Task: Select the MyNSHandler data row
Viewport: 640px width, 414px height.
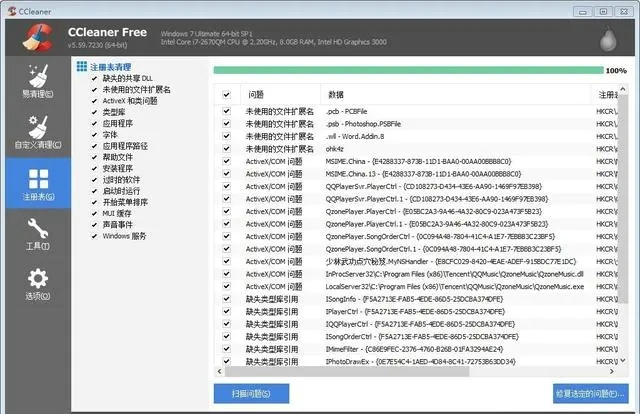Action: tap(416, 261)
